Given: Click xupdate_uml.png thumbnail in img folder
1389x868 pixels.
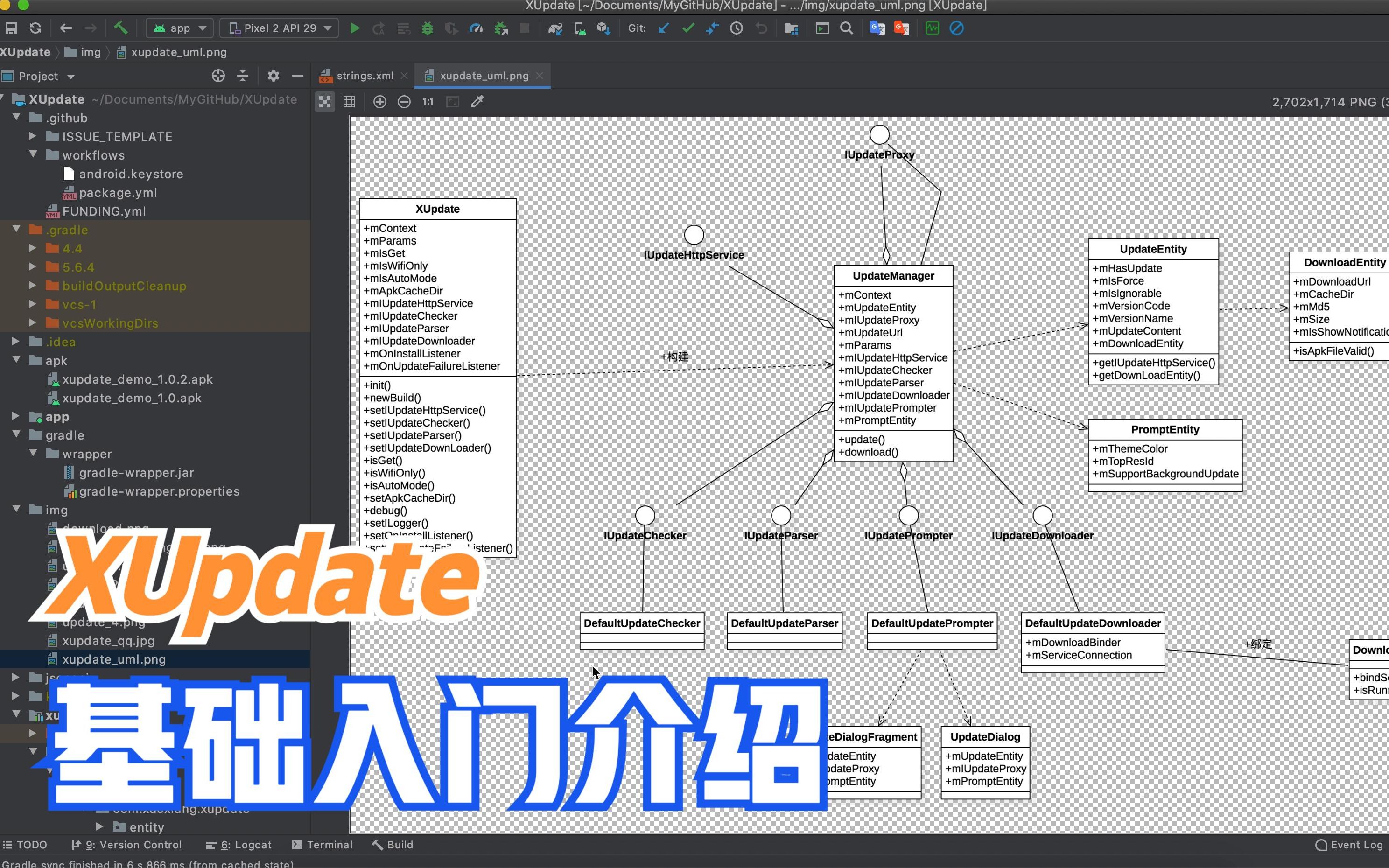Looking at the screenshot, I should pos(113,659).
